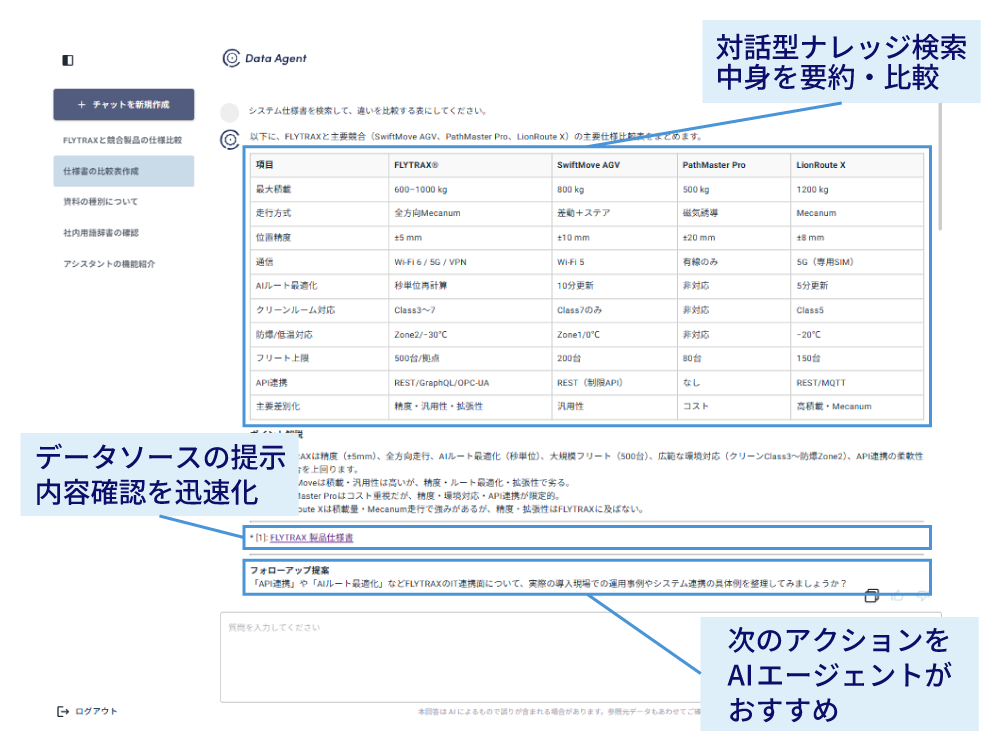The height and width of the screenshot is (755, 1000).
Task: Open the 資料の種別について chat
Action: (101, 202)
